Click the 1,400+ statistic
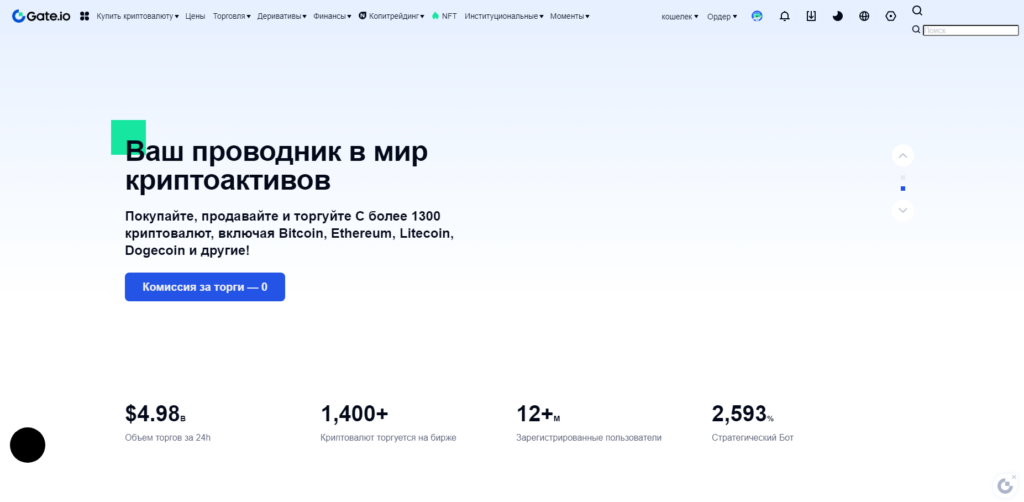The image size is (1024, 502). click(355, 414)
